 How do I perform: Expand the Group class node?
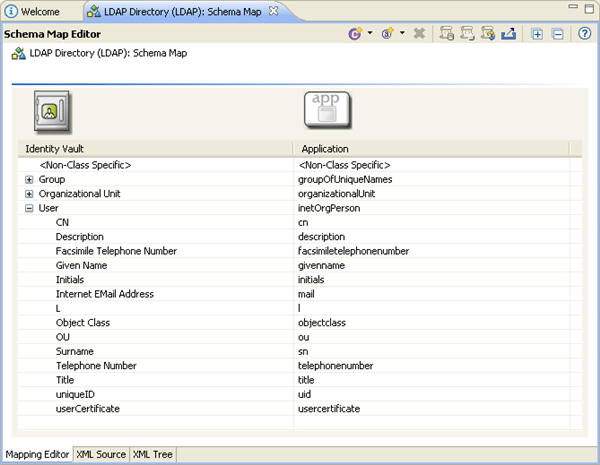(x=29, y=179)
